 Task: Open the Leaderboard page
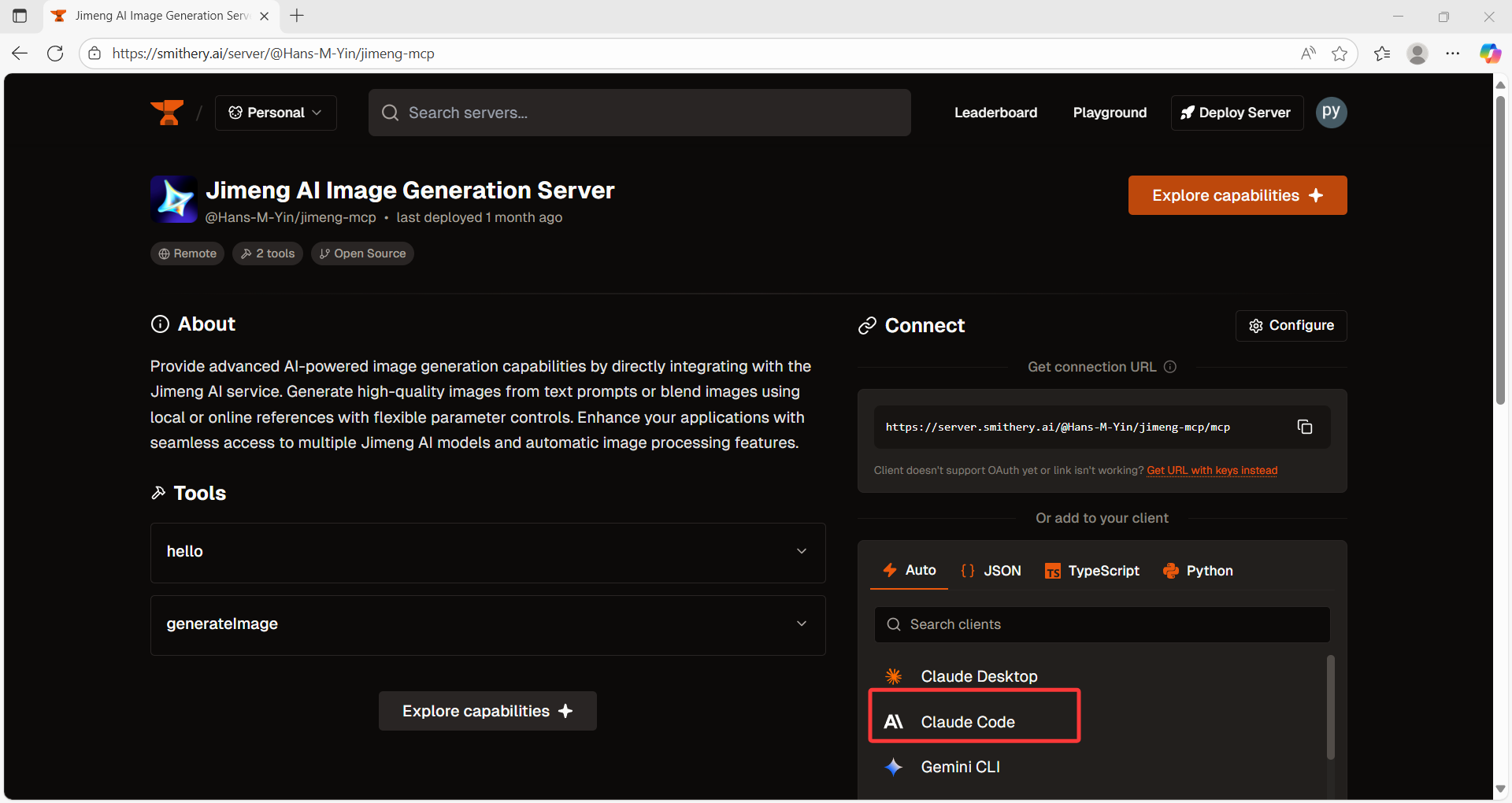tap(995, 113)
